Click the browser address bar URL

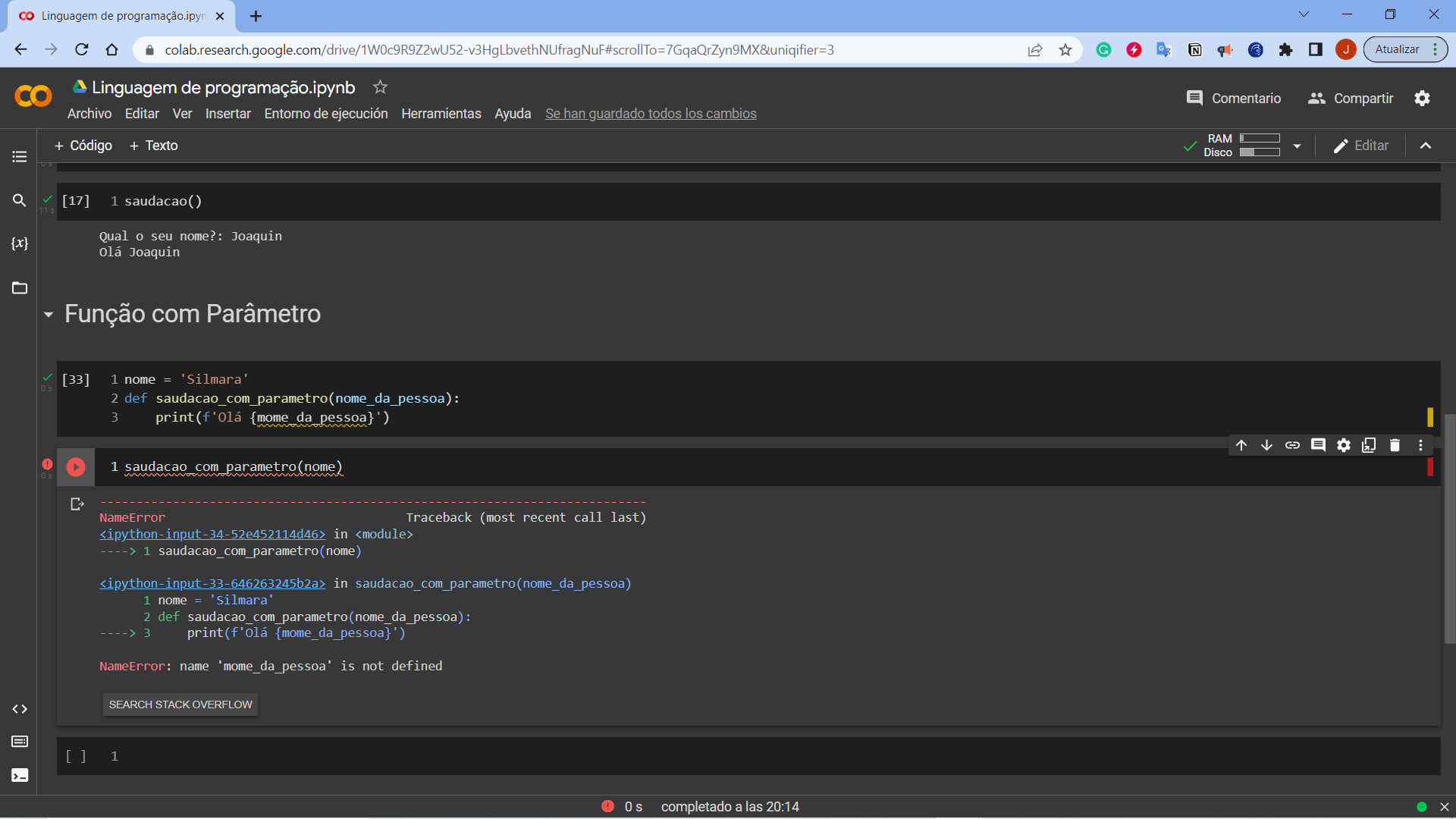click(x=499, y=50)
